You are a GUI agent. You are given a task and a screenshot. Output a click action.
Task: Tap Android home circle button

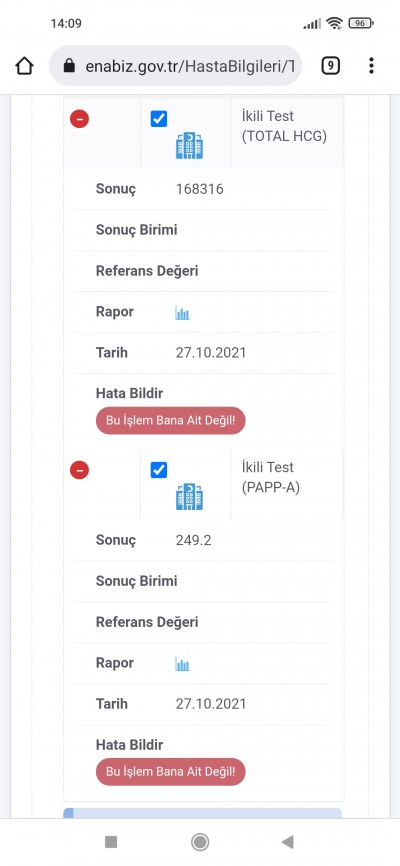[199, 842]
